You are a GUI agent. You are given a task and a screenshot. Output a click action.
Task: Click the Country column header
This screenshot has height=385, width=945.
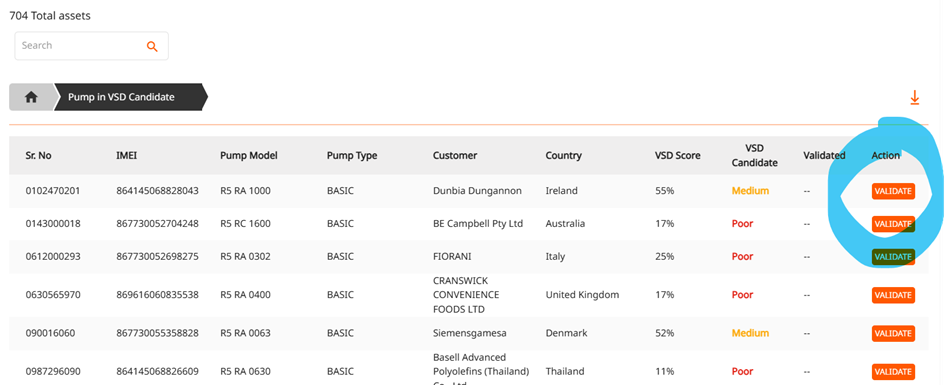tap(564, 155)
